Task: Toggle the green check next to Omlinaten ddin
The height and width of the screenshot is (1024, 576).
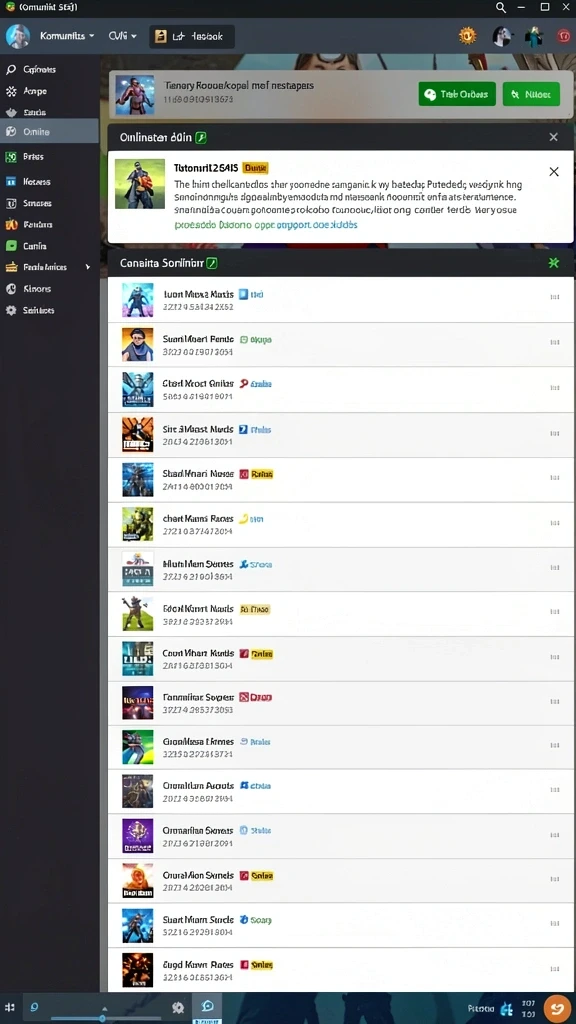Action: tap(202, 137)
